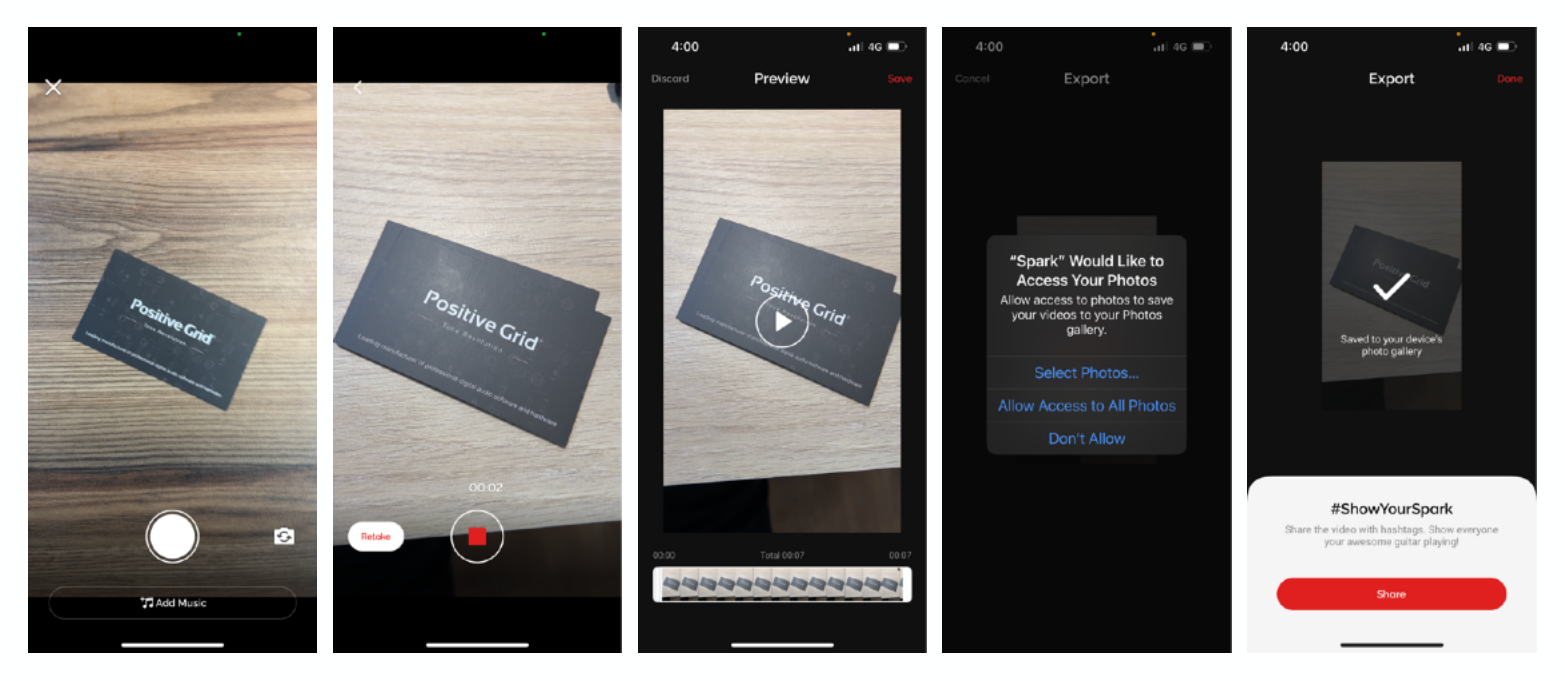
Task: Tap Discard on the Preview screen
Action: coord(670,79)
